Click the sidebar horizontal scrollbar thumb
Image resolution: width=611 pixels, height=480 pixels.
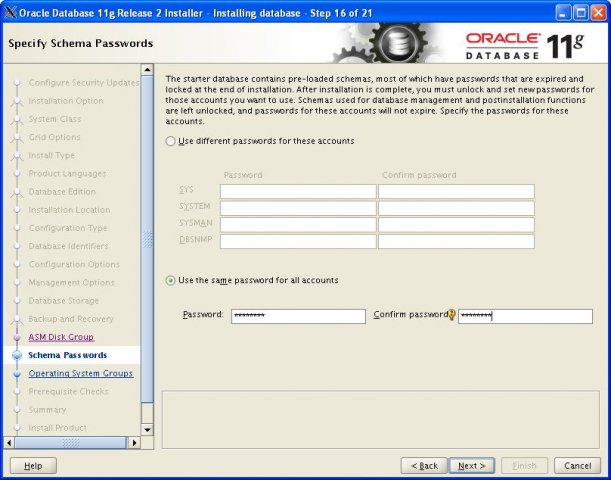[71, 443]
